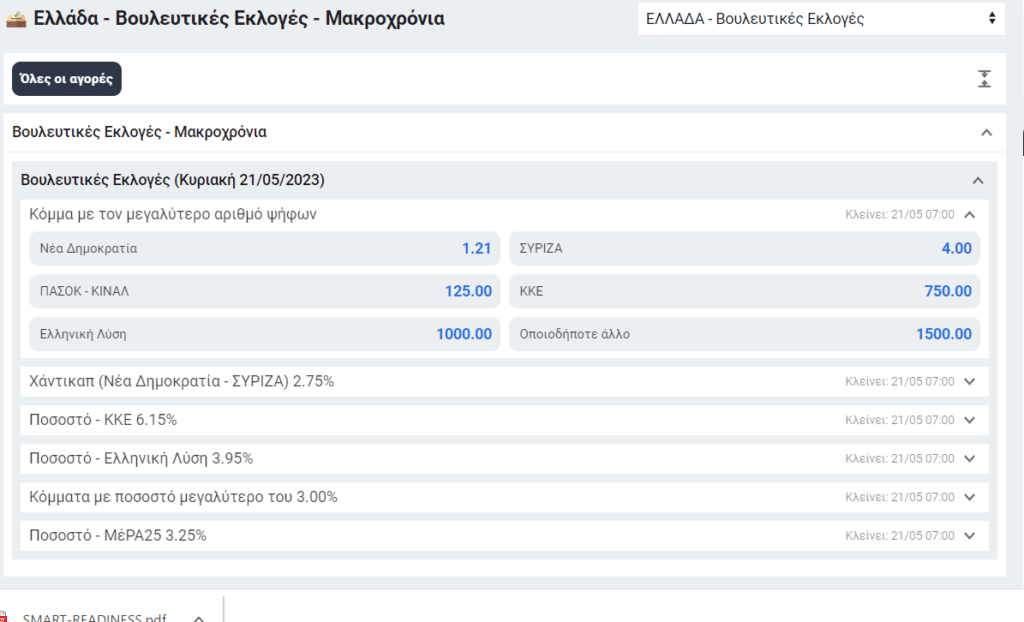Open the SMART-READINESS.pdf download options arrow
The height and width of the screenshot is (622, 1024).
click(199, 618)
